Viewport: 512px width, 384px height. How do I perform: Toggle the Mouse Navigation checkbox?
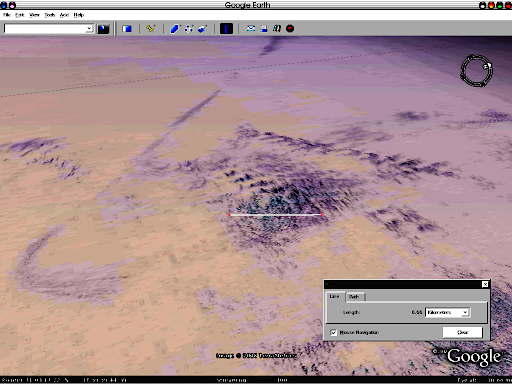(334, 332)
